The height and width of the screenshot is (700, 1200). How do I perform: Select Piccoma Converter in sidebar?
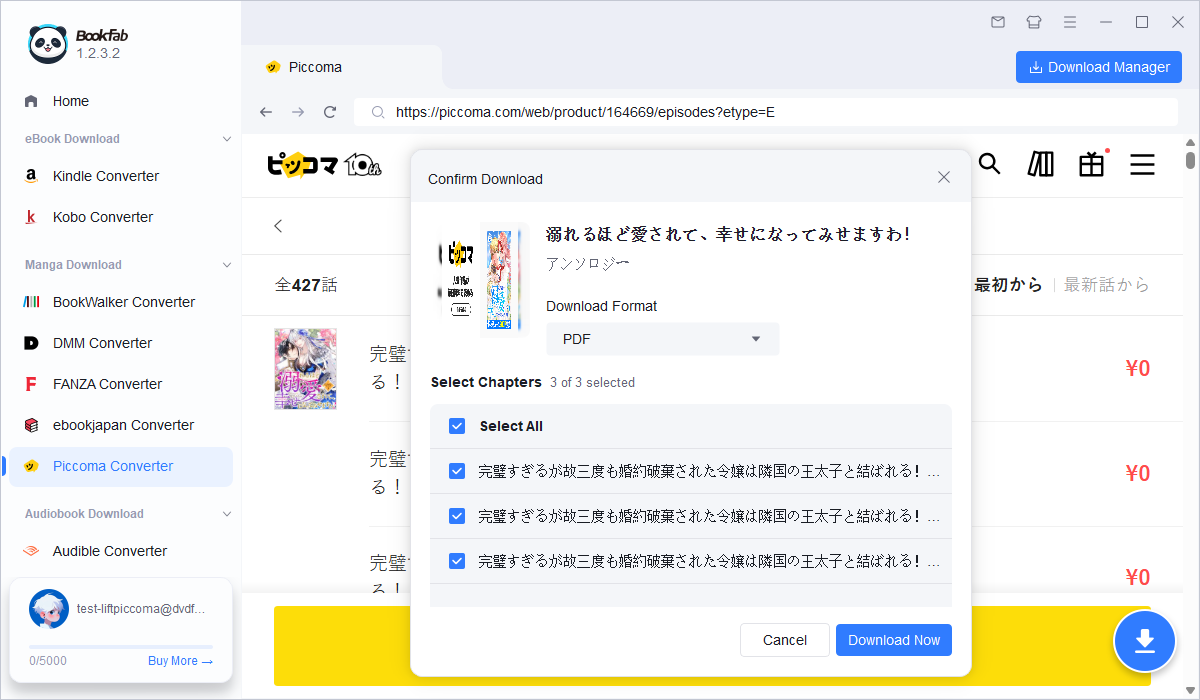pos(120,466)
